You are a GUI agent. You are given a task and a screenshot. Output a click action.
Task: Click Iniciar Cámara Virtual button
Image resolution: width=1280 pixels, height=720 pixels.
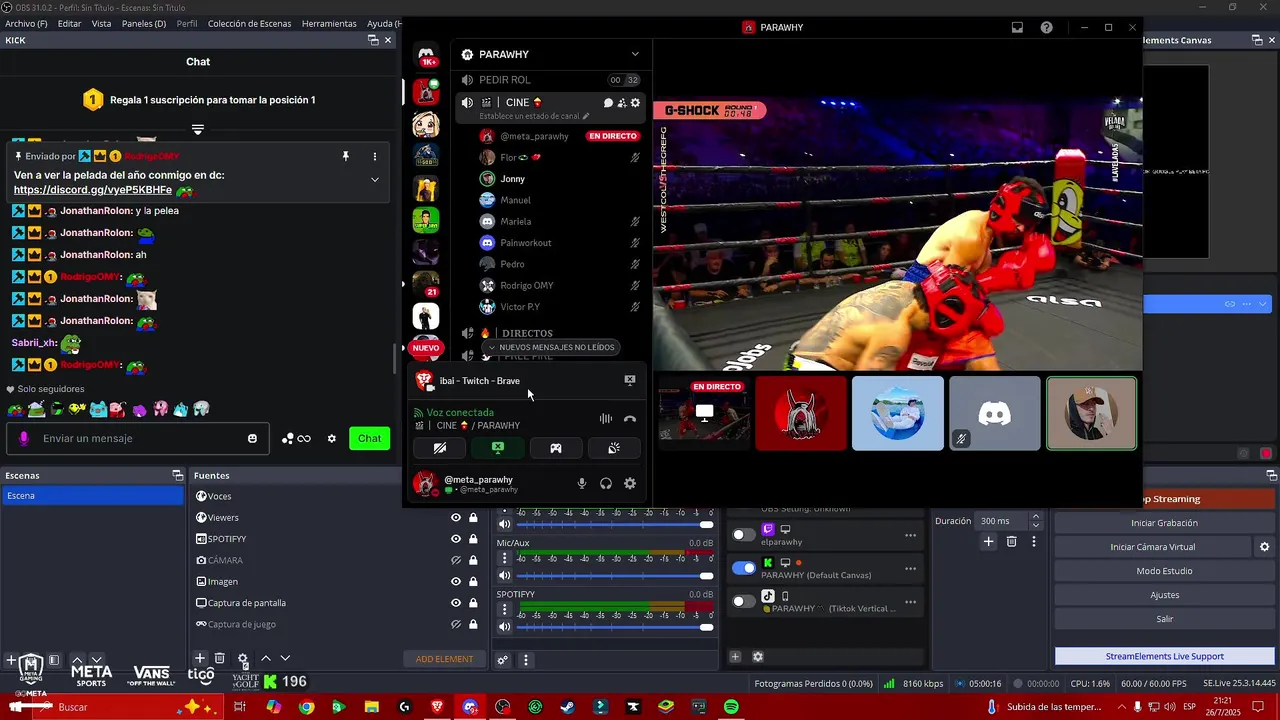(1152, 547)
